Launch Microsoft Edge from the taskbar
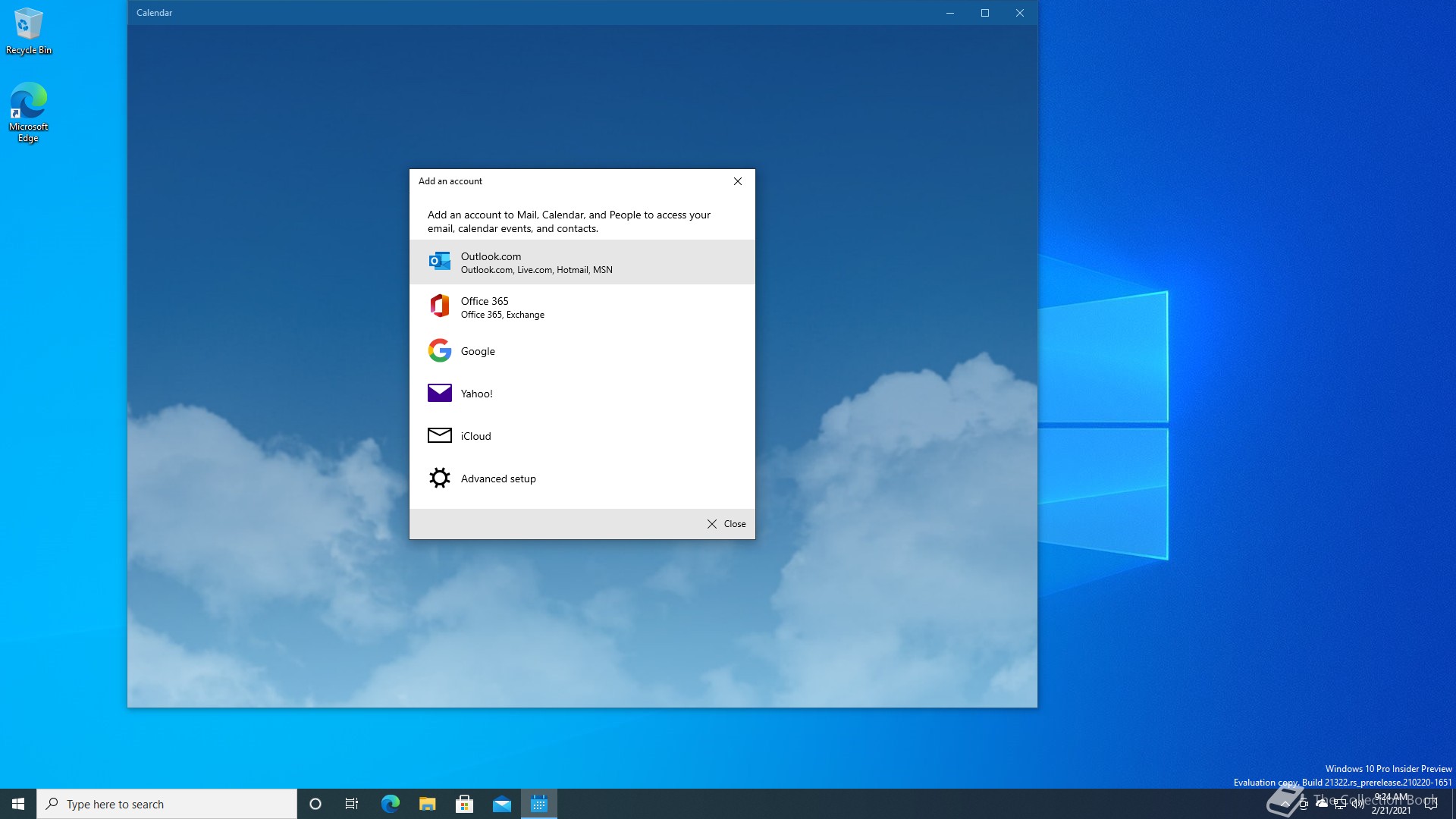1456x819 pixels. click(390, 804)
